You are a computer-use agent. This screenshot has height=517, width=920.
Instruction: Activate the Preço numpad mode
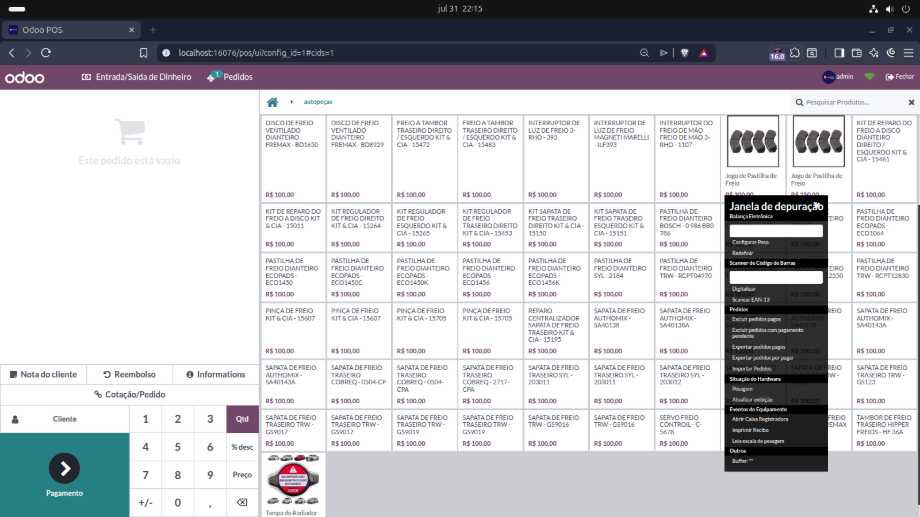click(x=242, y=475)
